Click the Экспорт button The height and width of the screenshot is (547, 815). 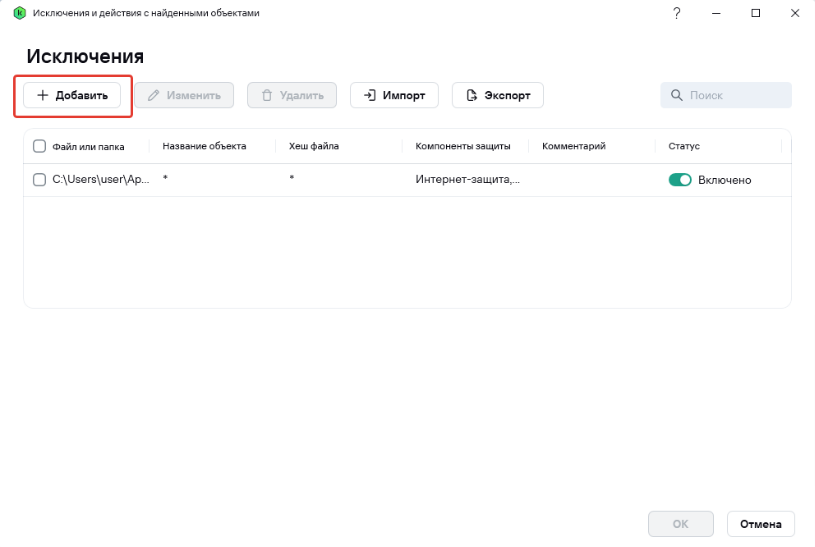click(x=497, y=95)
